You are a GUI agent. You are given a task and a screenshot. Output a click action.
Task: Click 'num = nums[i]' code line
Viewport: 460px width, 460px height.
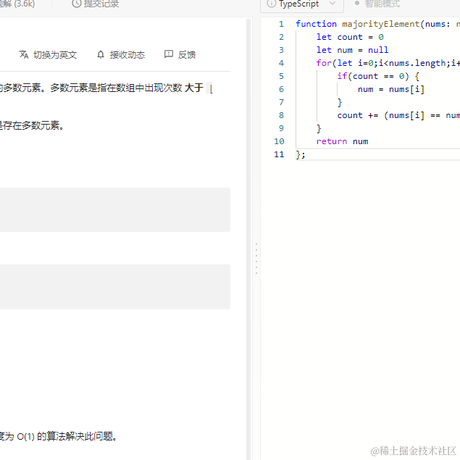tap(391, 89)
